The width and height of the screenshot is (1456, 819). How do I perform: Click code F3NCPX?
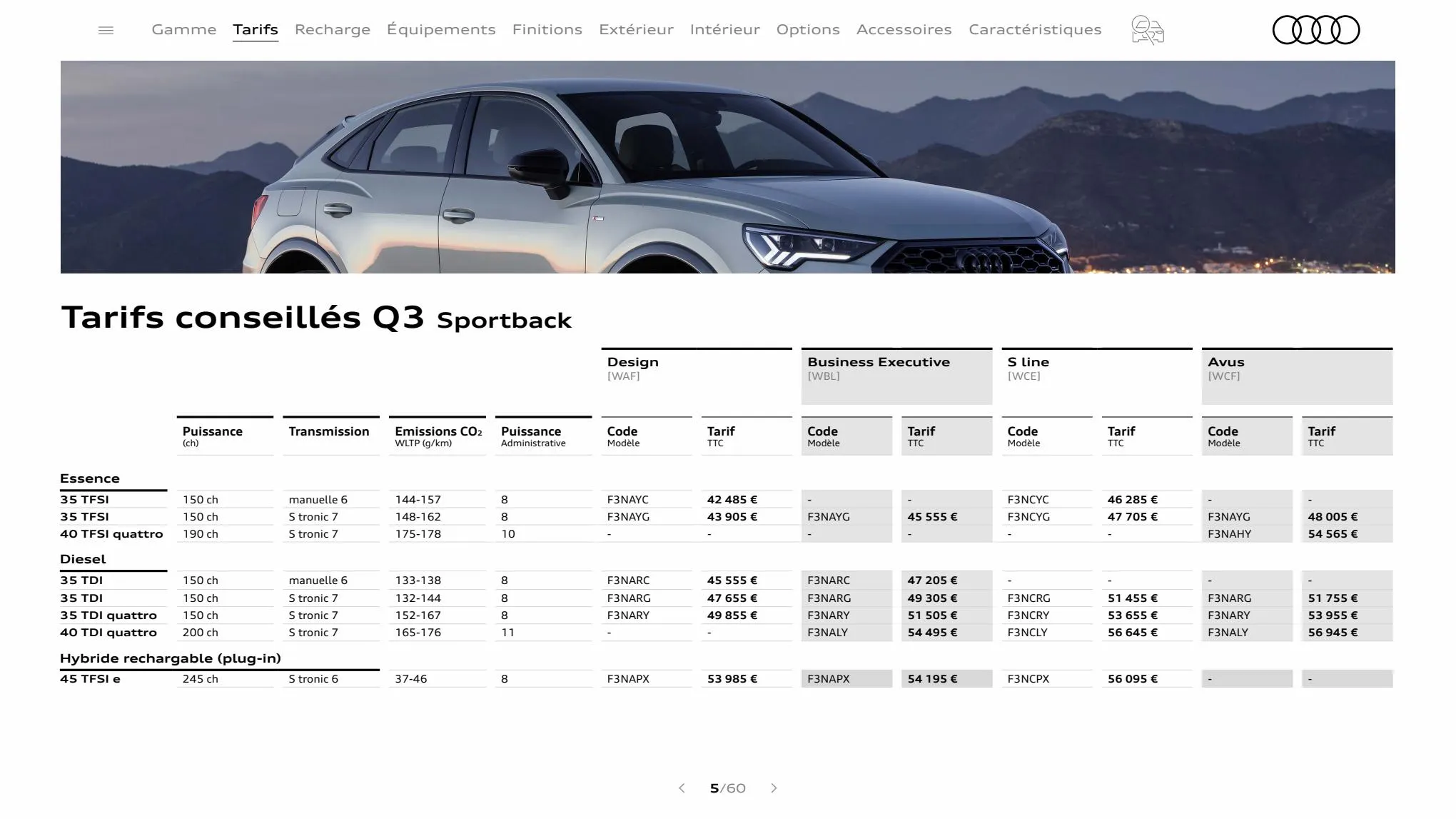(x=1028, y=679)
